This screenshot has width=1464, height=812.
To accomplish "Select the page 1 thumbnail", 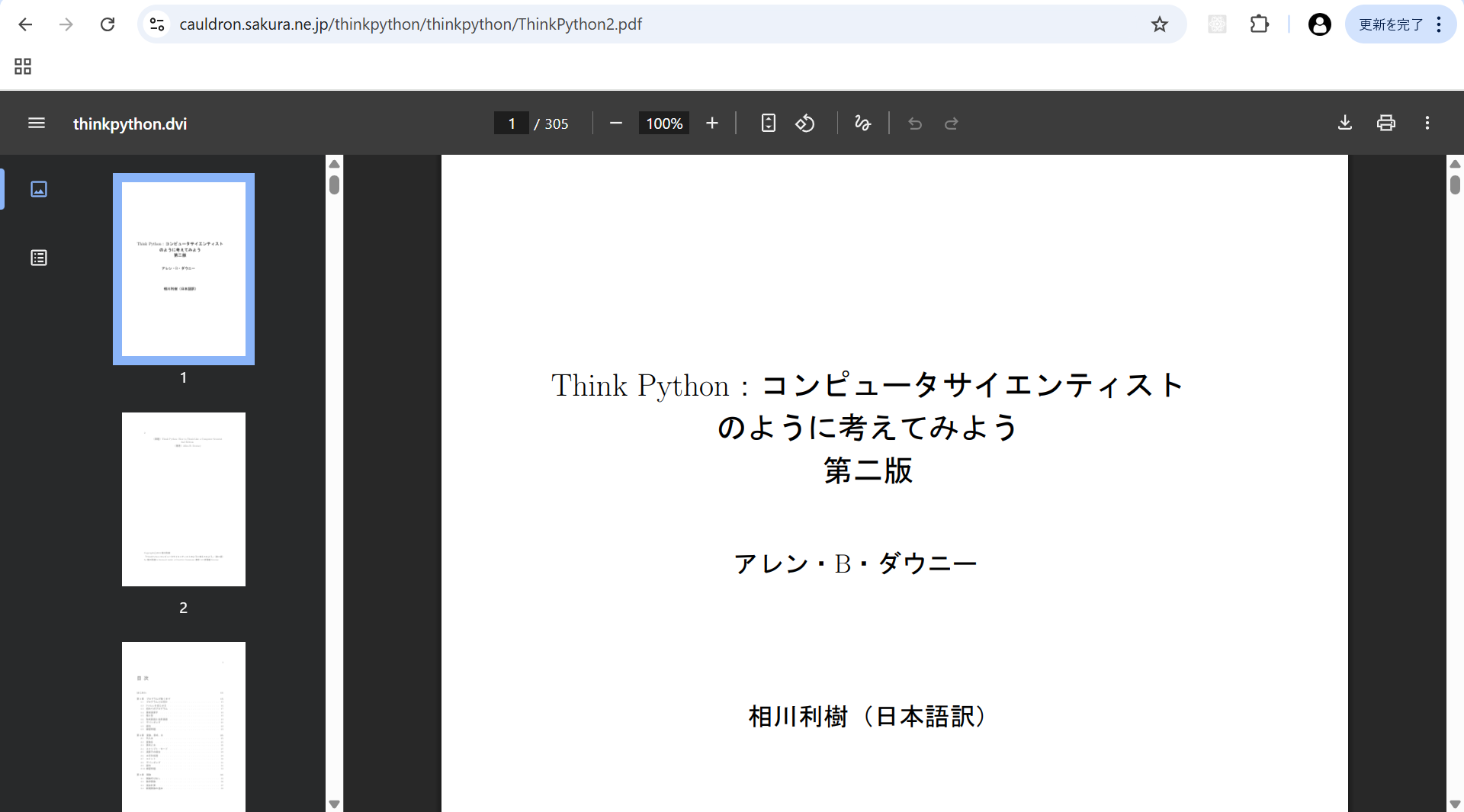I will pos(184,269).
